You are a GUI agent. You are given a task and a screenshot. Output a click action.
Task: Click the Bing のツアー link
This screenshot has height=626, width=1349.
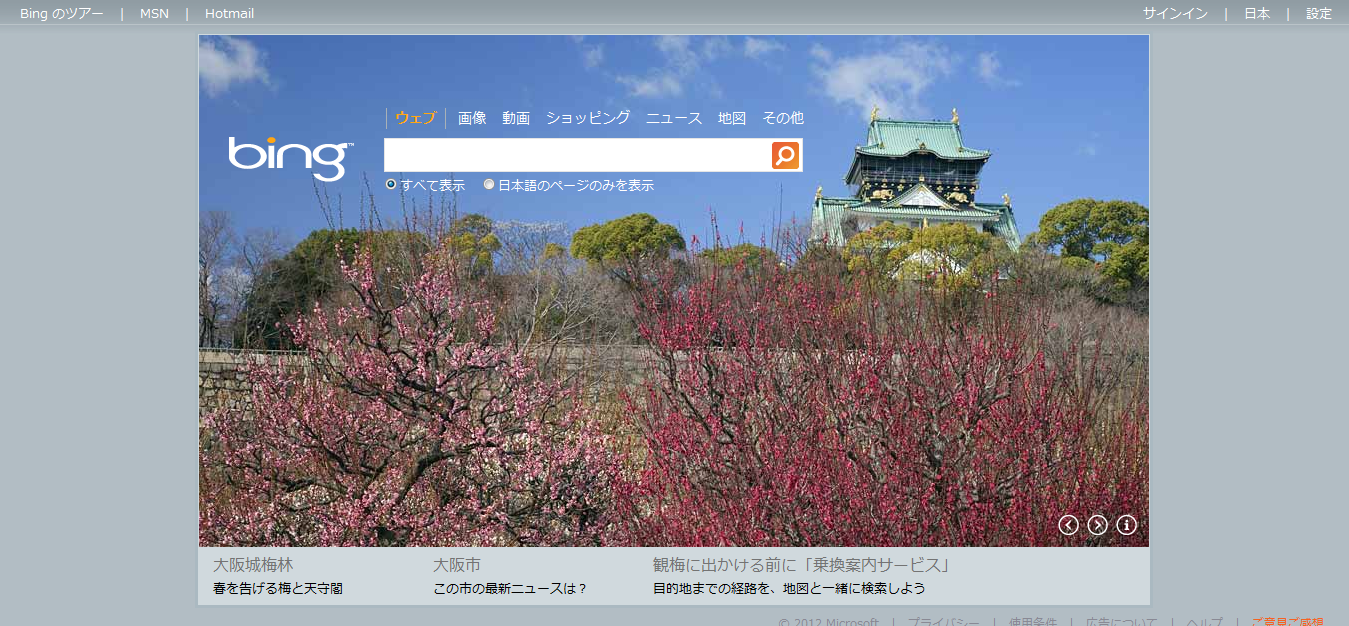[x=61, y=14]
